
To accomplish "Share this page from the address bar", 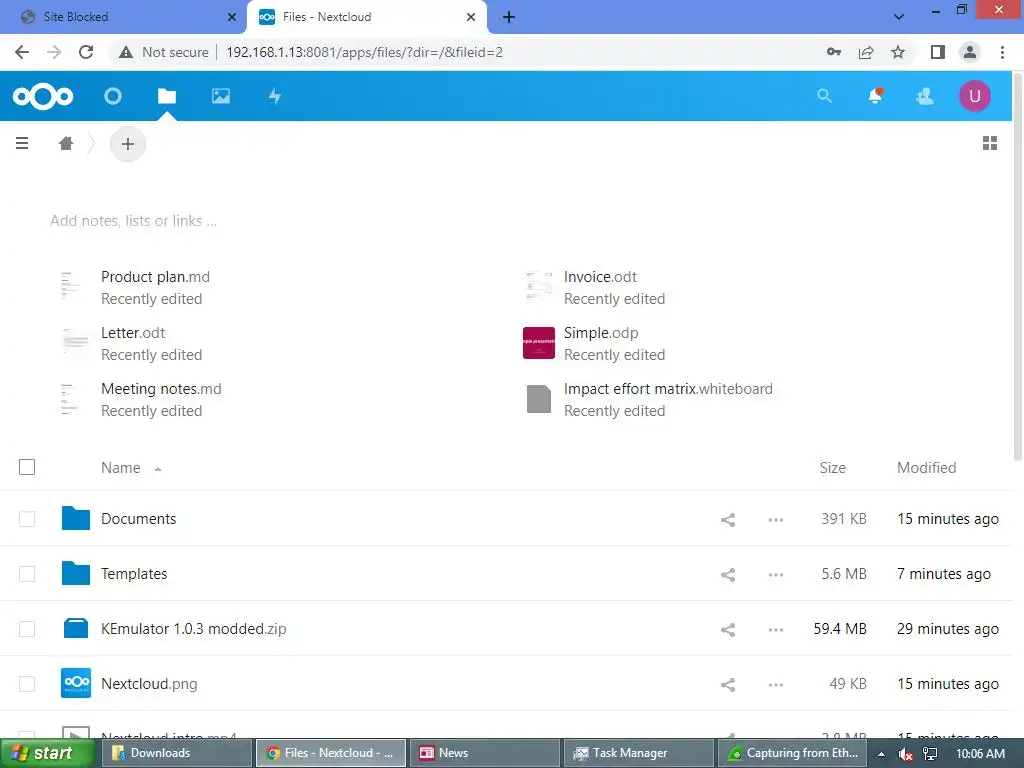I will 866,52.
